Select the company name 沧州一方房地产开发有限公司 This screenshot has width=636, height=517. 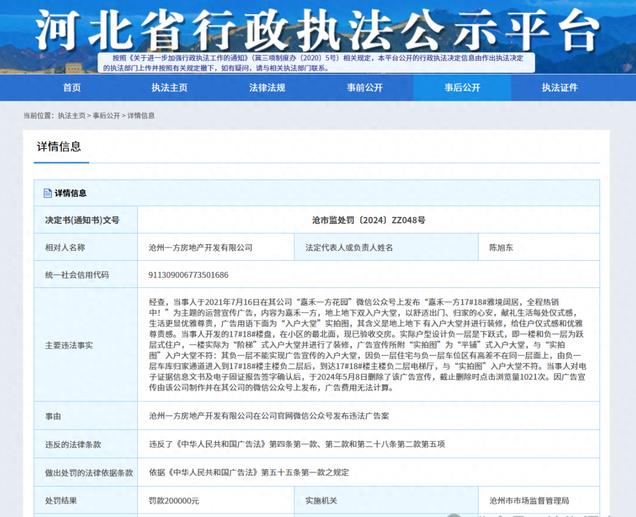click(201, 247)
